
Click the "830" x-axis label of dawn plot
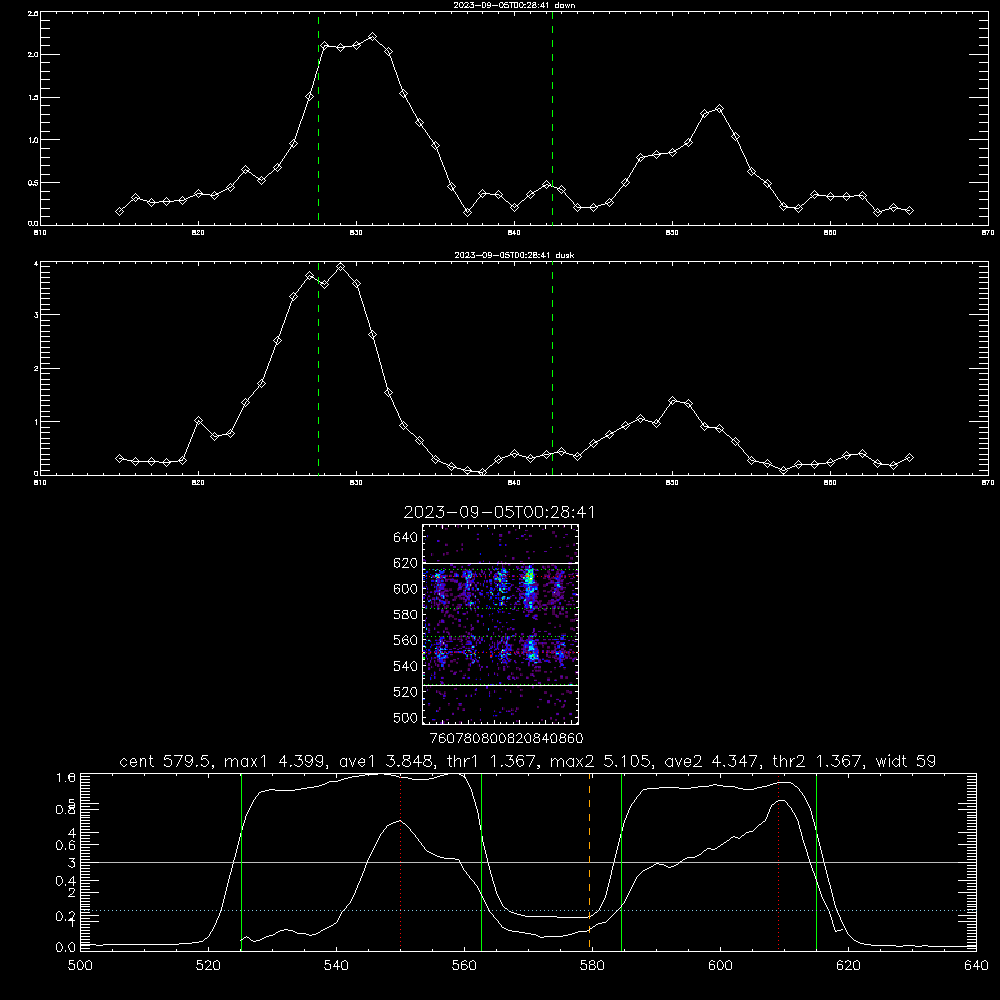tap(356, 233)
